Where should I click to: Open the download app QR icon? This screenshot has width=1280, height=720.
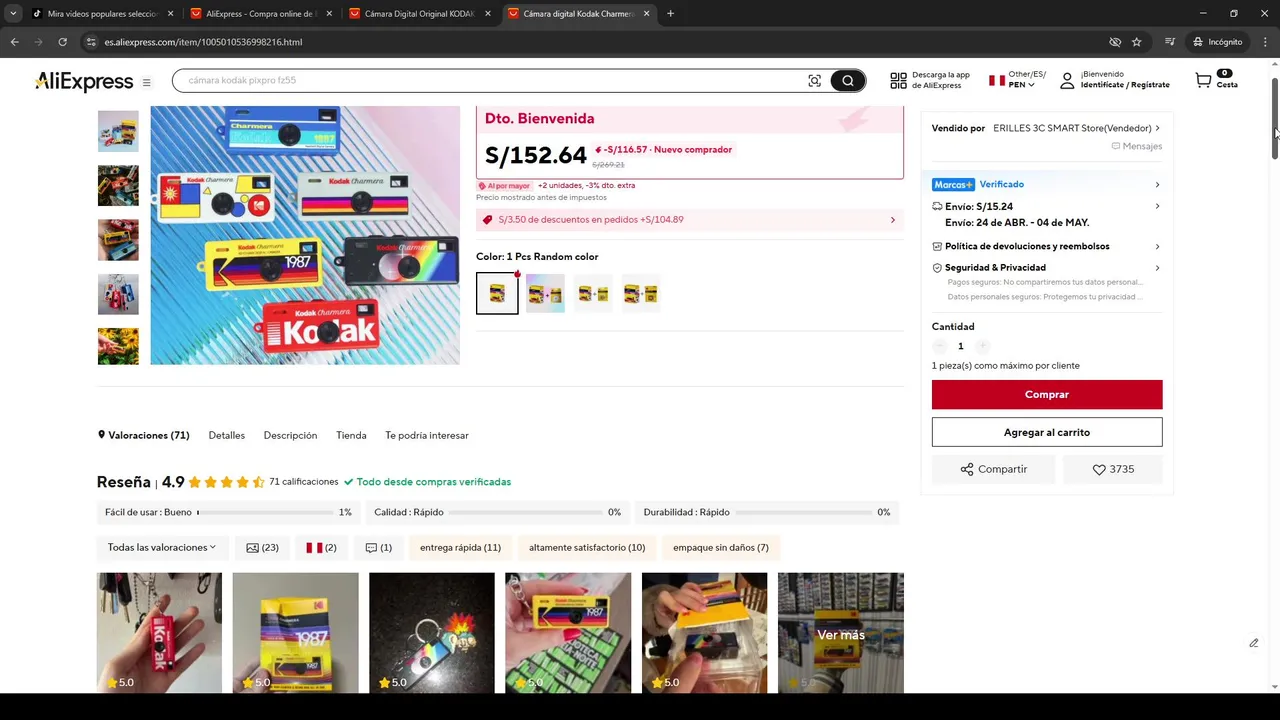click(898, 81)
